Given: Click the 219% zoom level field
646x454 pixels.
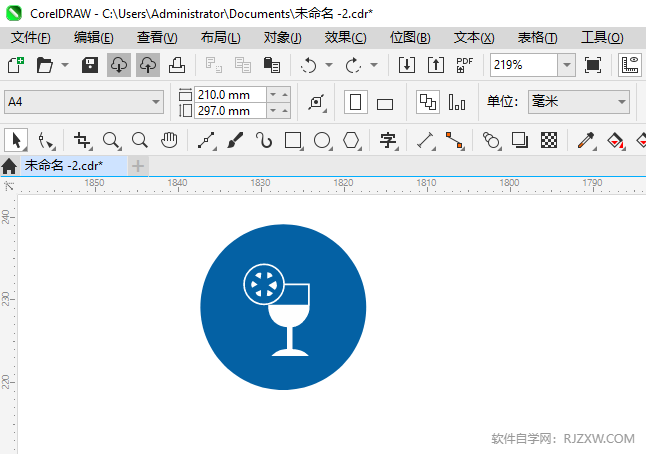Looking at the screenshot, I should pyautogui.click(x=524, y=65).
